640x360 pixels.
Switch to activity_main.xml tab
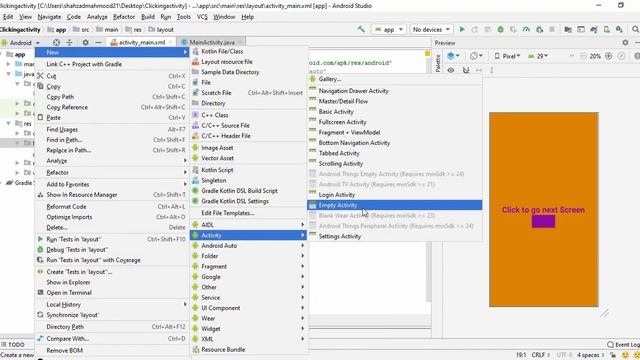[141, 42]
